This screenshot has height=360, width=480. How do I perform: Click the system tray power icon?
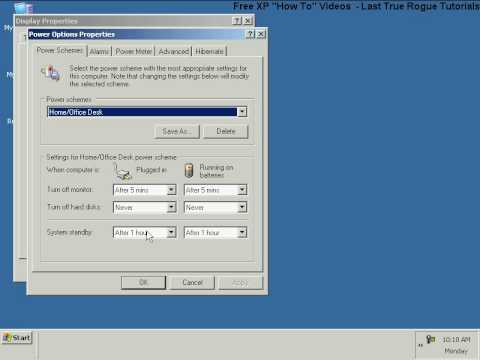(x=431, y=339)
